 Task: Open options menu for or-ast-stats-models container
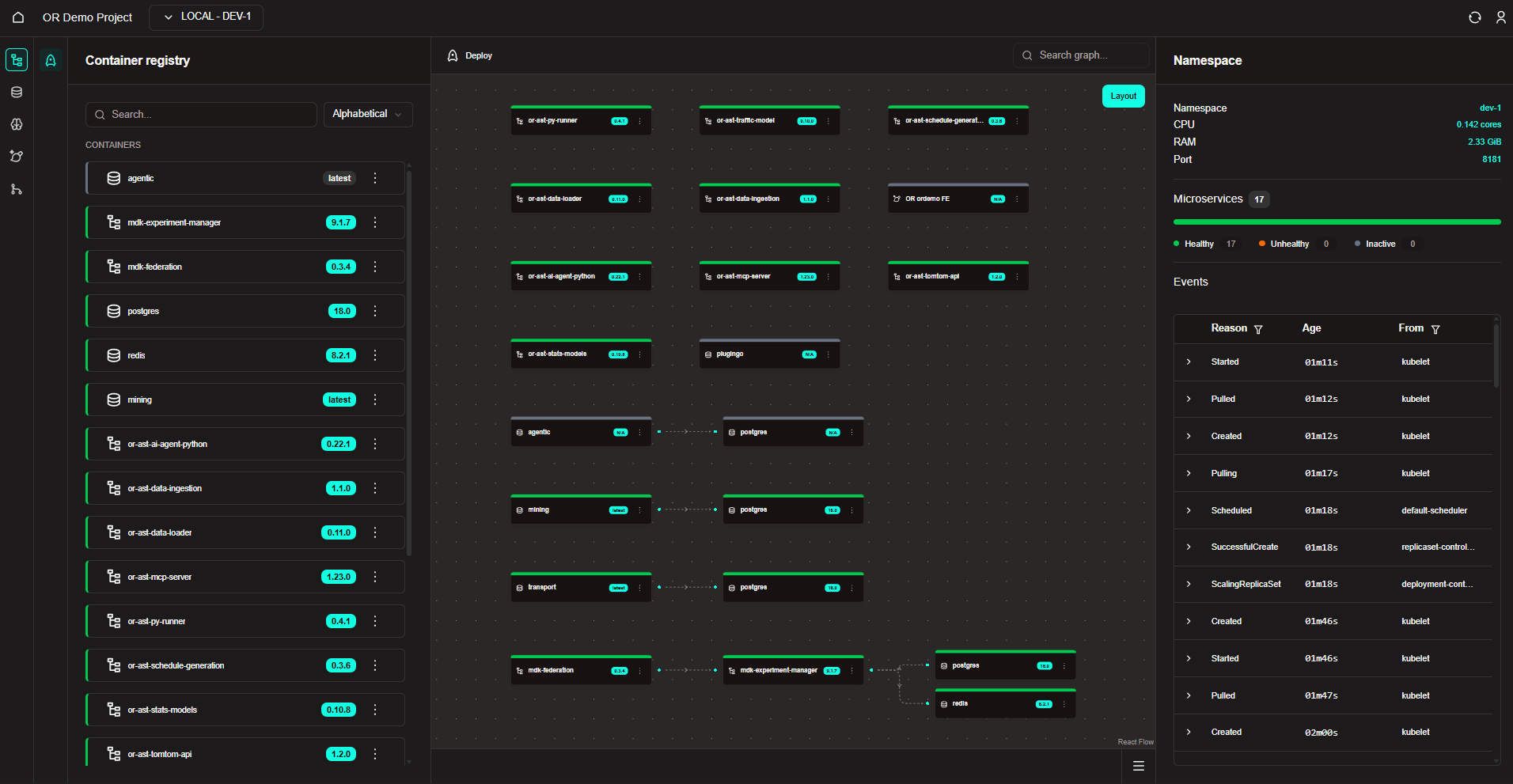(375, 710)
